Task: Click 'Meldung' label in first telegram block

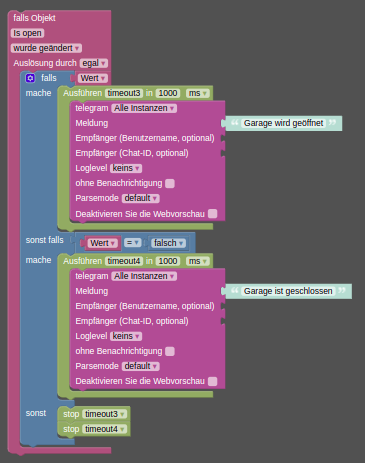Action: [92, 123]
